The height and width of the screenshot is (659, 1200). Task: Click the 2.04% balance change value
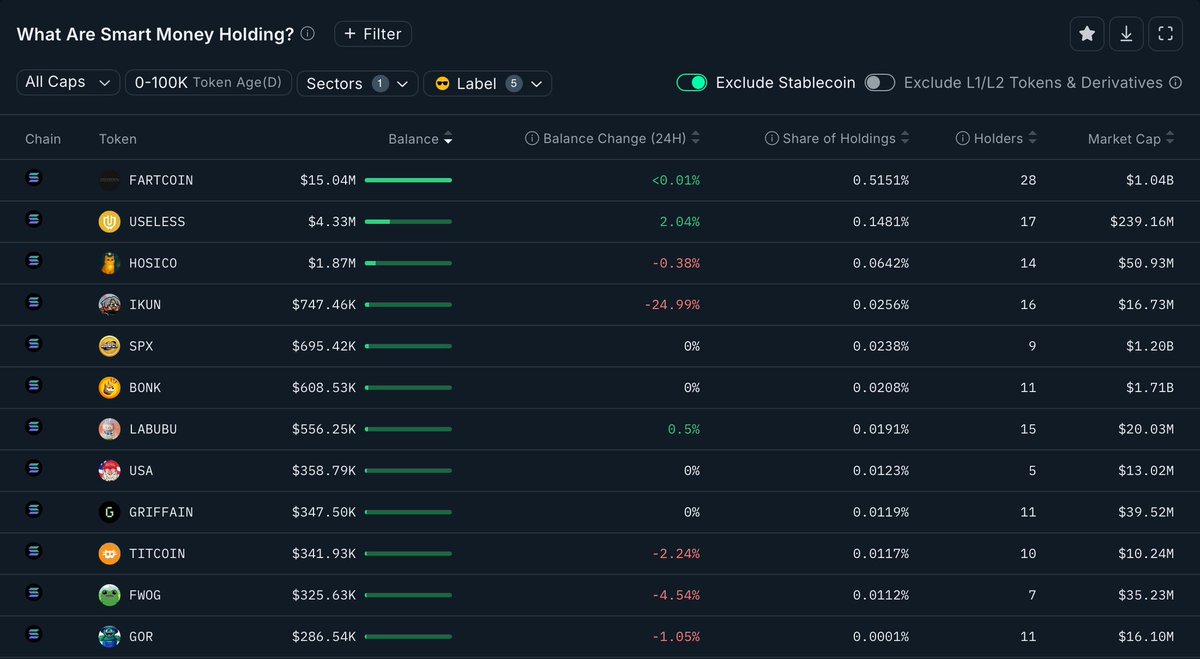pos(679,222)
